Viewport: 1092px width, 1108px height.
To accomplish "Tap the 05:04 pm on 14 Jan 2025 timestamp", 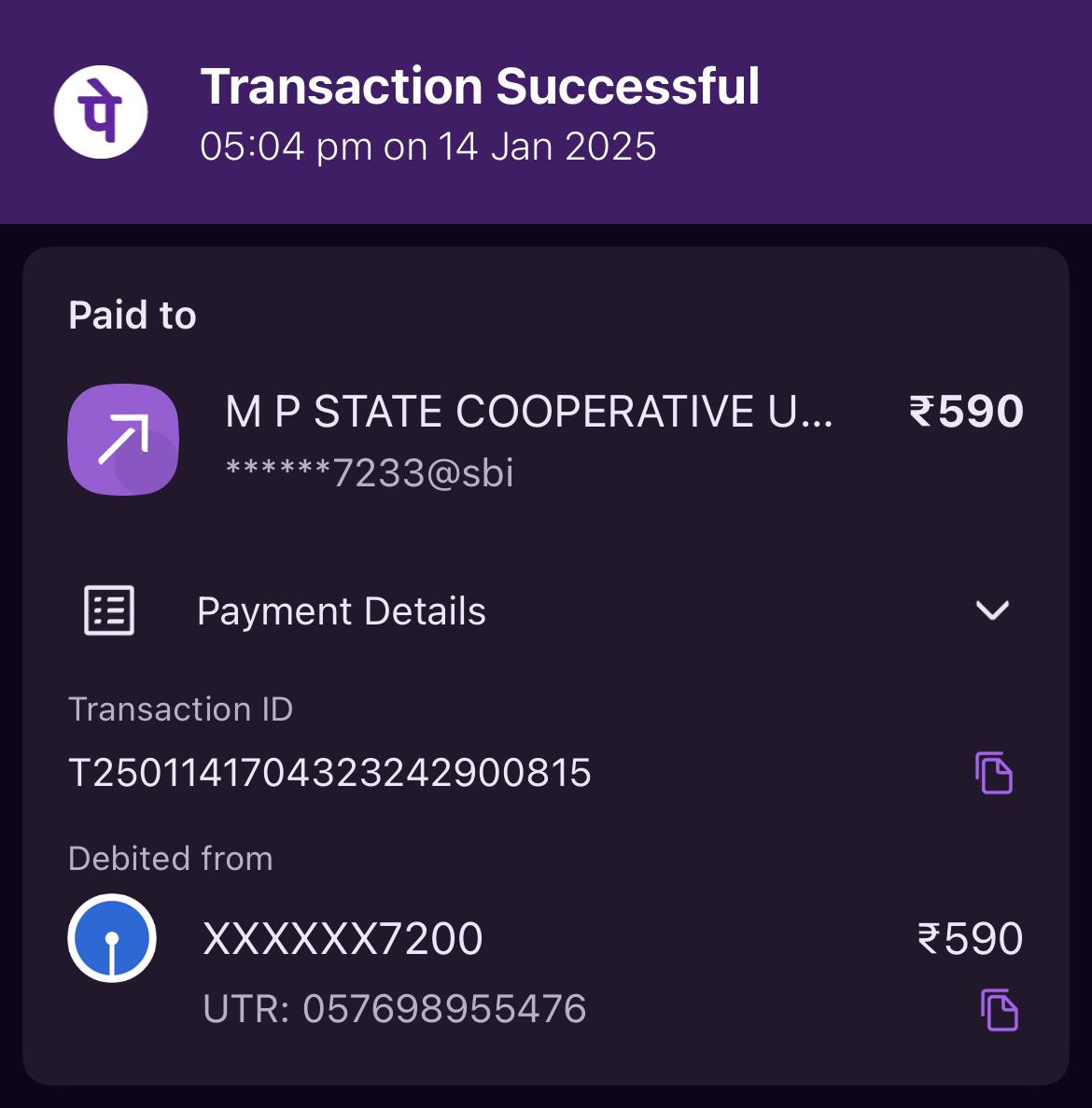I will (x=428, y=147).
